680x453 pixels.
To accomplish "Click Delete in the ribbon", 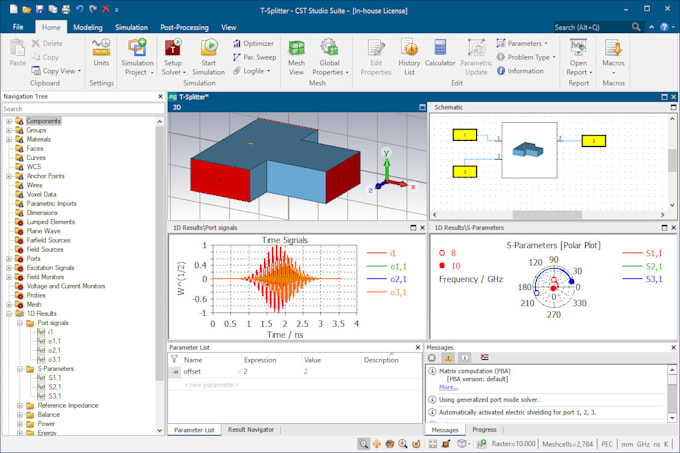I will tap(48, 43).
